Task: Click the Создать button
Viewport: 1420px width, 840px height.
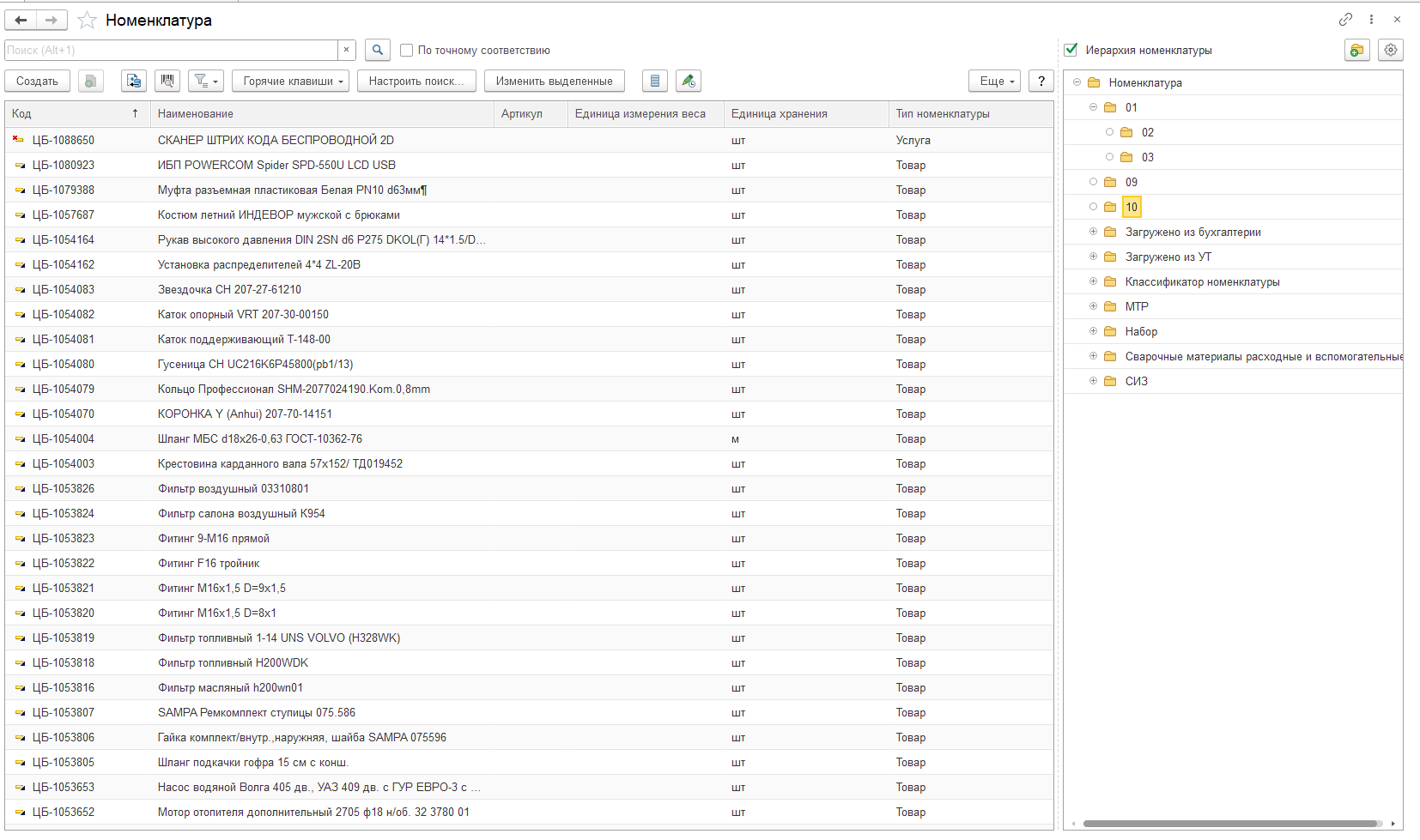Action: pos(37,81)
